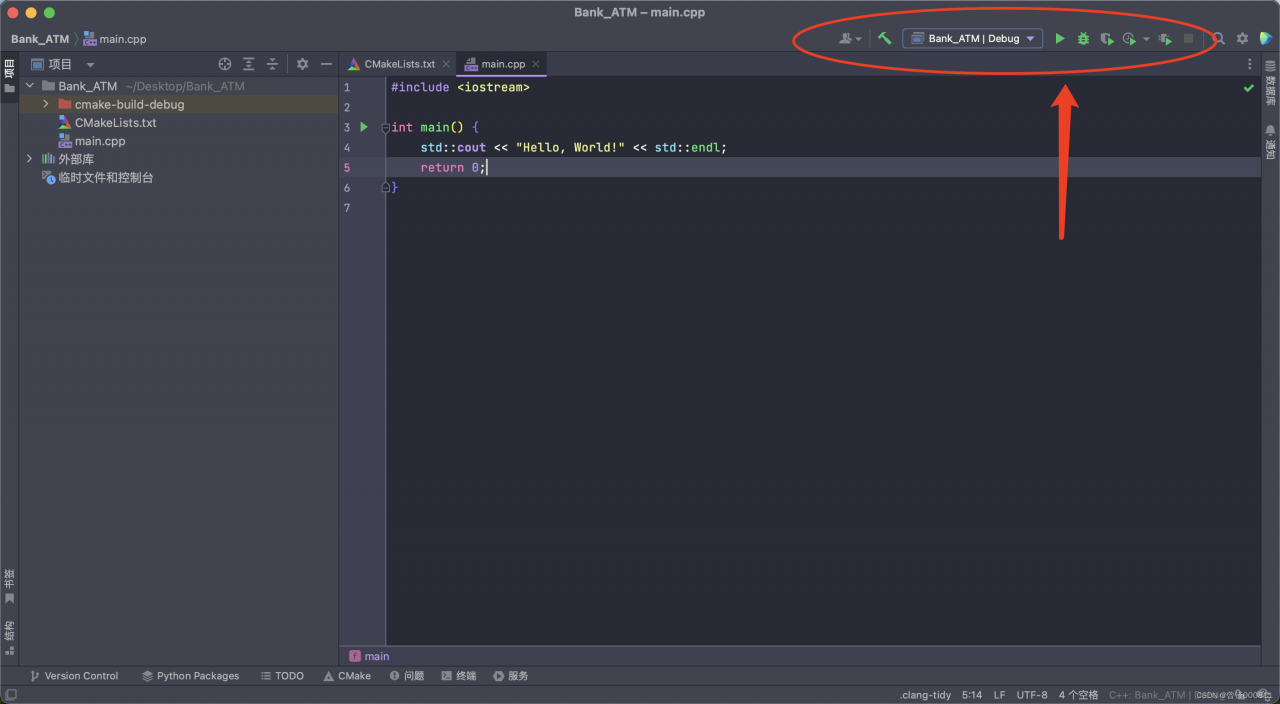Click the main breadcrumb below the editor
Viewport: 1280px width, 704px height.
click(x=369, y=656)
